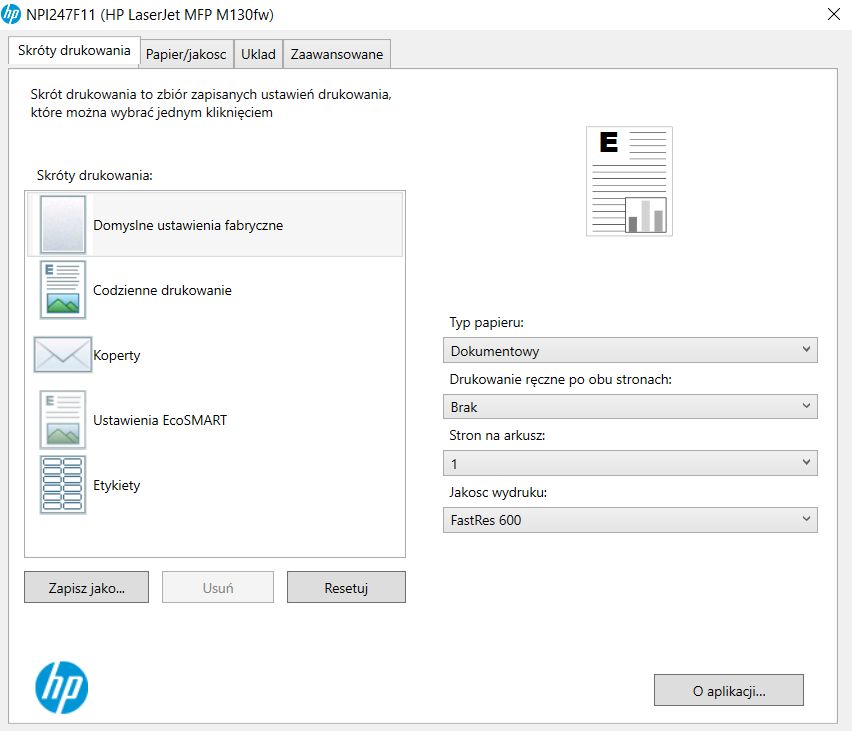Click the Ustawienia EcoSMART icon

[63, 420]
